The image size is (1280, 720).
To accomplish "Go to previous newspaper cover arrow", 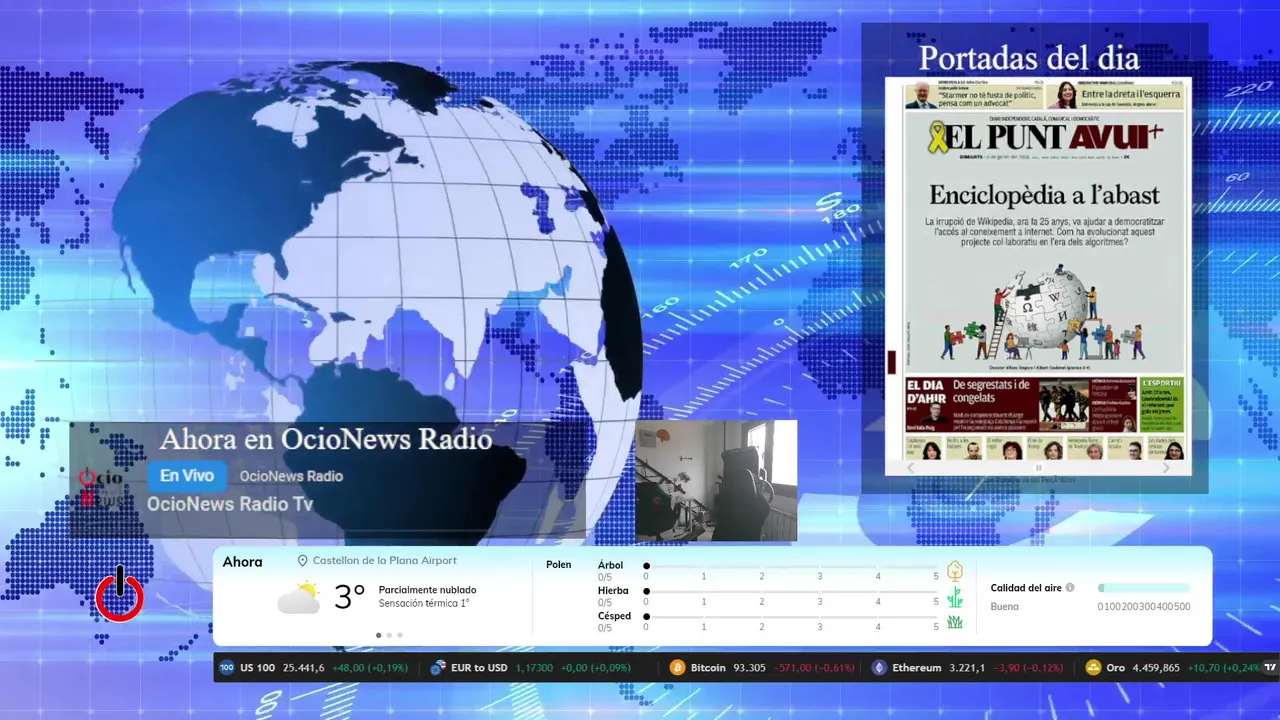I will tap(910, 467).
